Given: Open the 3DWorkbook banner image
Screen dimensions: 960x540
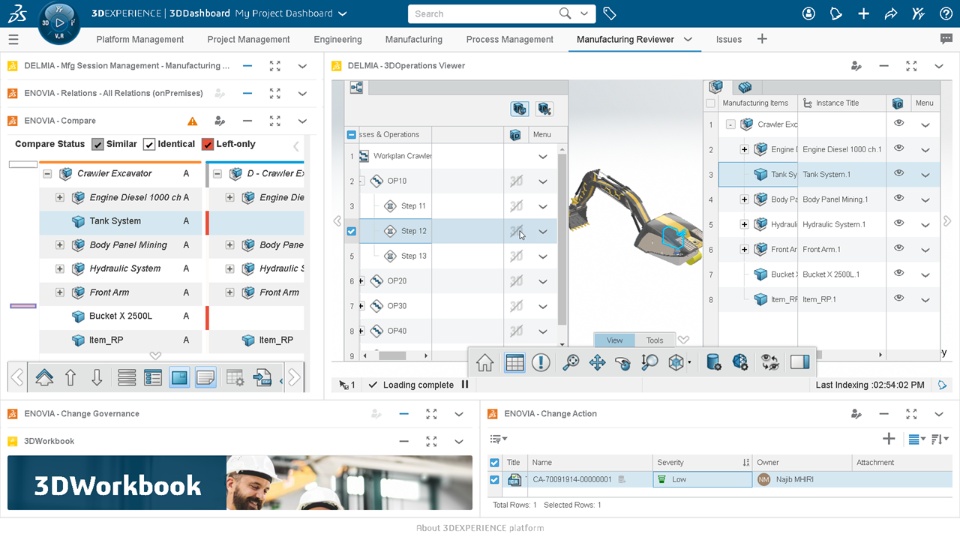Looking at the screenshot, I should (240, 482).
